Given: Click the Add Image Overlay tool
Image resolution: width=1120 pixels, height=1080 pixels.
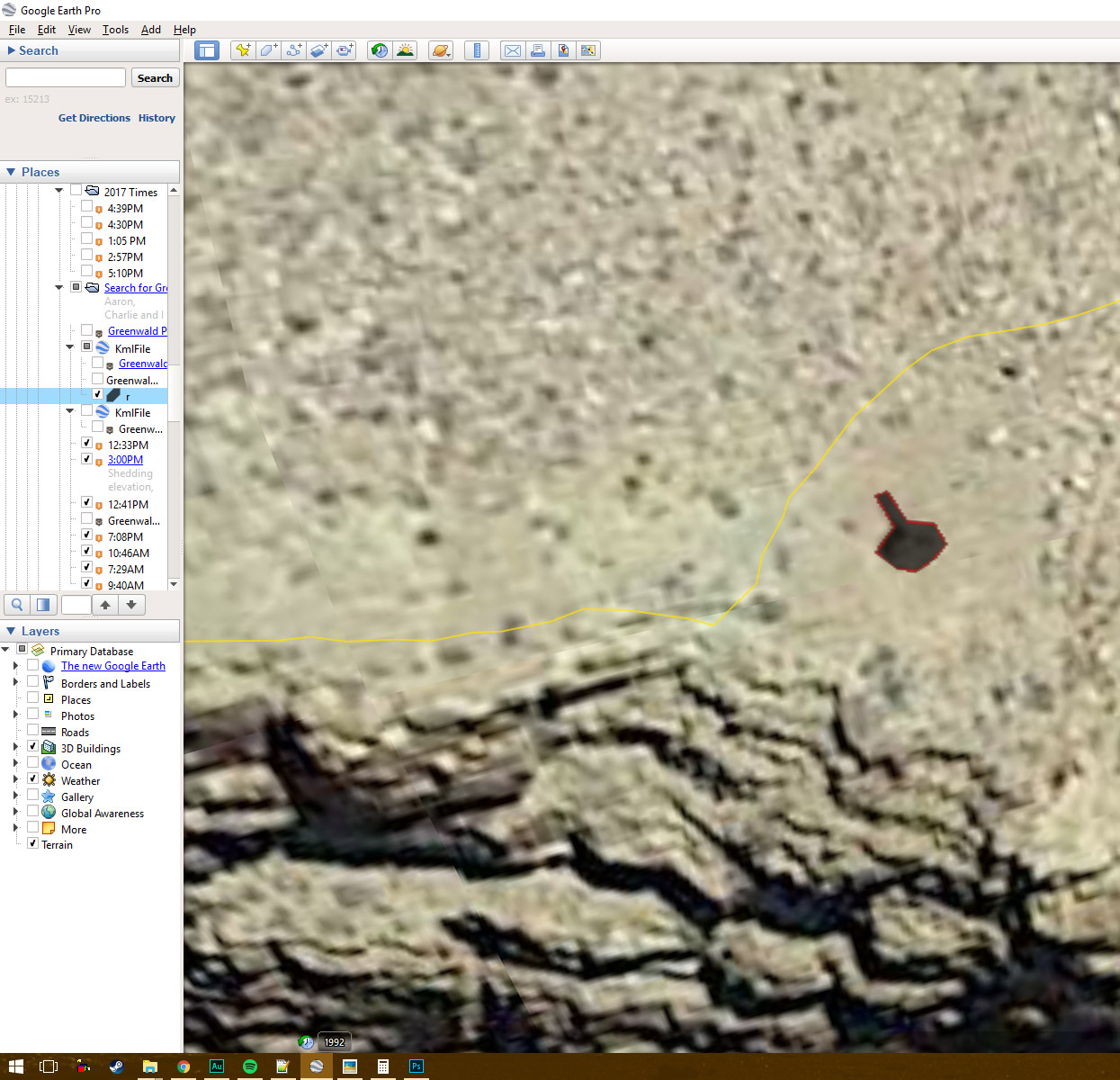Looking at the screenshot, I should [318, 50].
